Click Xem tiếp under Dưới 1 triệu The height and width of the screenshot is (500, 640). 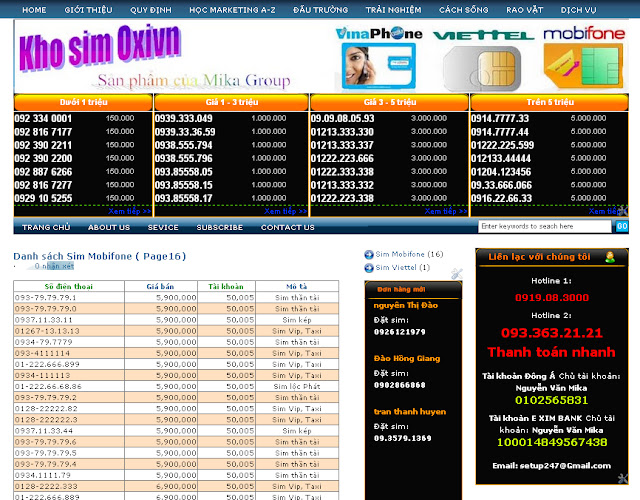coord(130,211)
